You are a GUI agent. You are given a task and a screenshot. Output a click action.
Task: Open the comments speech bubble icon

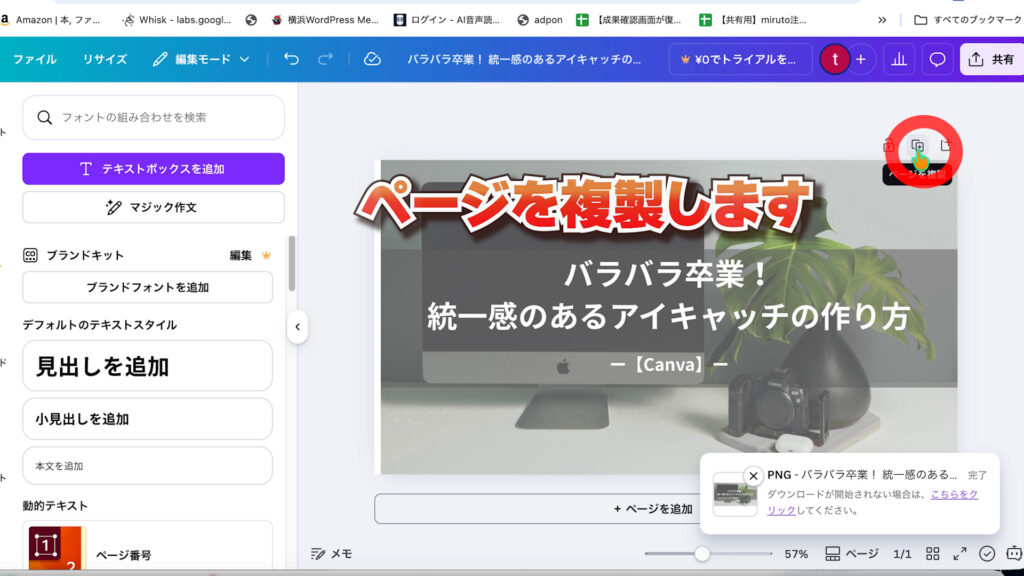tap(937, 59)
